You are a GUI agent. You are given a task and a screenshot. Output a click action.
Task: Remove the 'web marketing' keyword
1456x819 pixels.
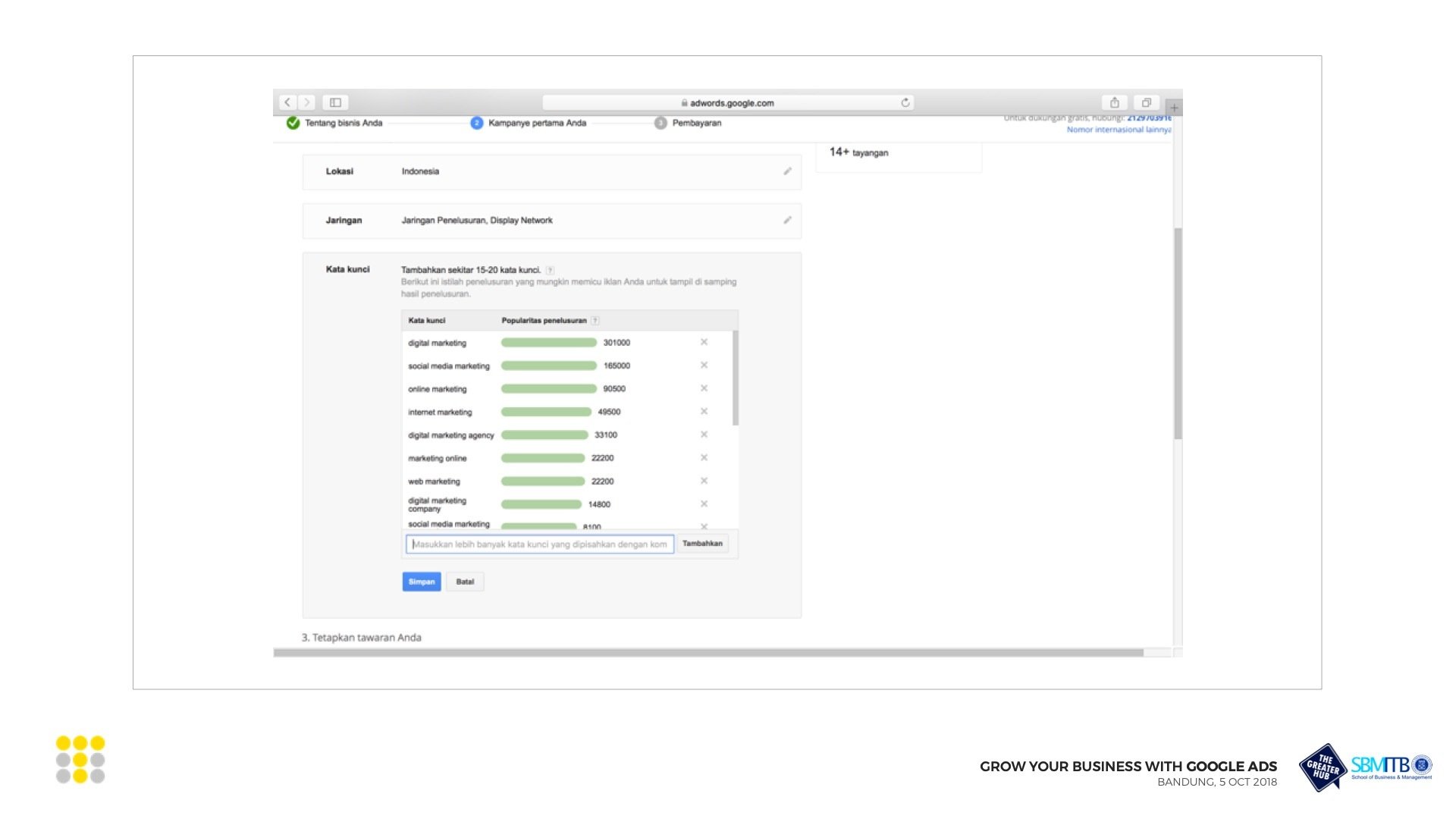[x=704, y=481]
